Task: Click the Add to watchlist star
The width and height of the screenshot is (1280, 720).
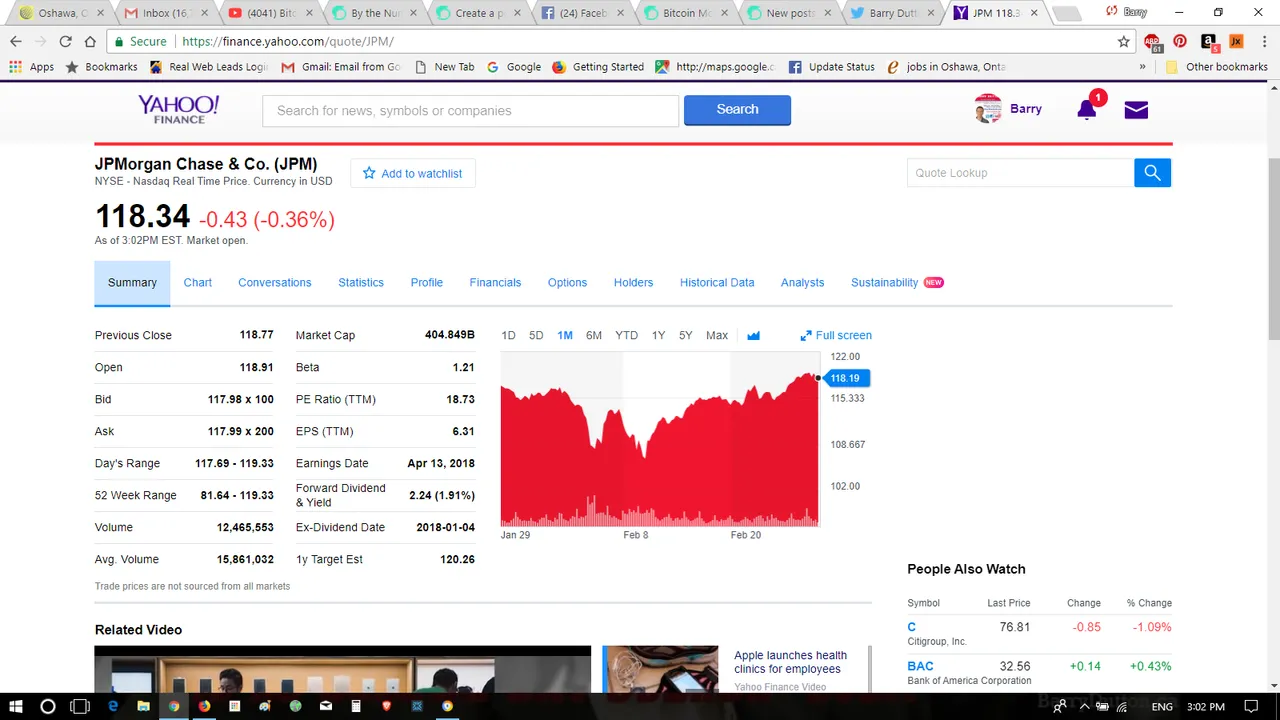Action: point(369,173)
